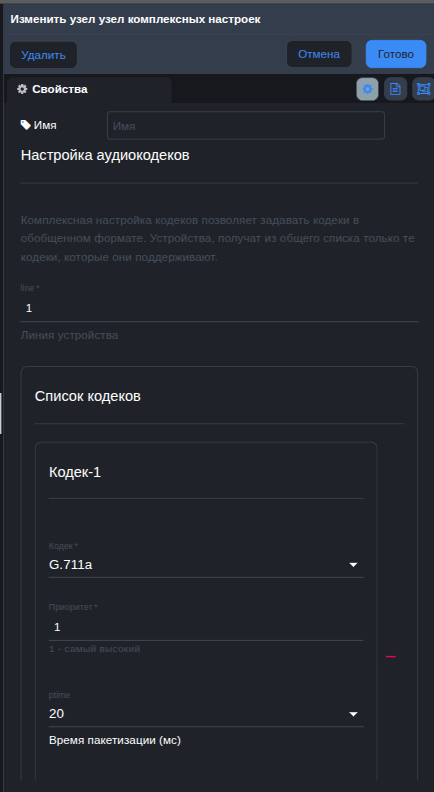The height and width of the screenshot is (792, 434).
Task: Switch to the Свойства tab
Action: coord(89,89)
